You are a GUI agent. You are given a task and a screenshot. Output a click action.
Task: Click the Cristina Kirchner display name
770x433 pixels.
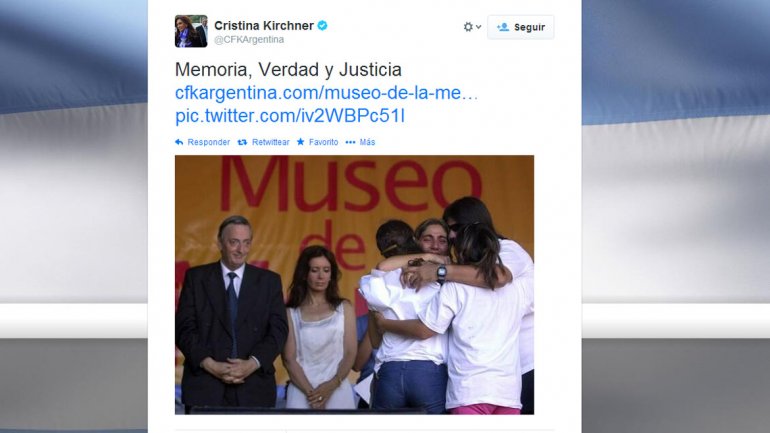tap(264, 26)
